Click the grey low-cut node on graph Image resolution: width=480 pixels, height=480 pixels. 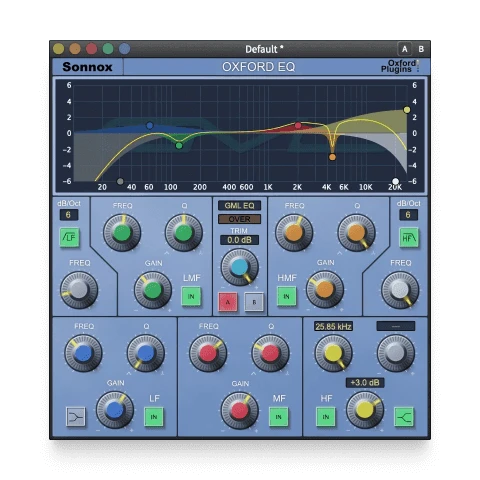(120, 182)
